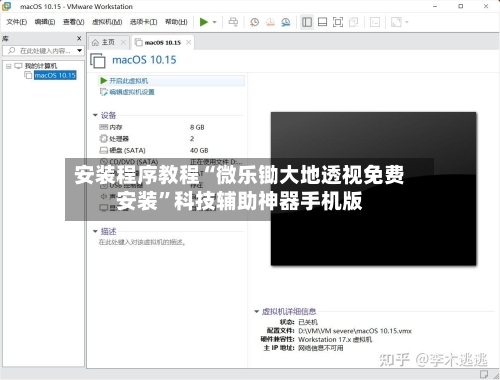The height and width of the screenshot is (380, 500).
Task: Select macOS 10.15 in the library tree
Action: point(55,75)
